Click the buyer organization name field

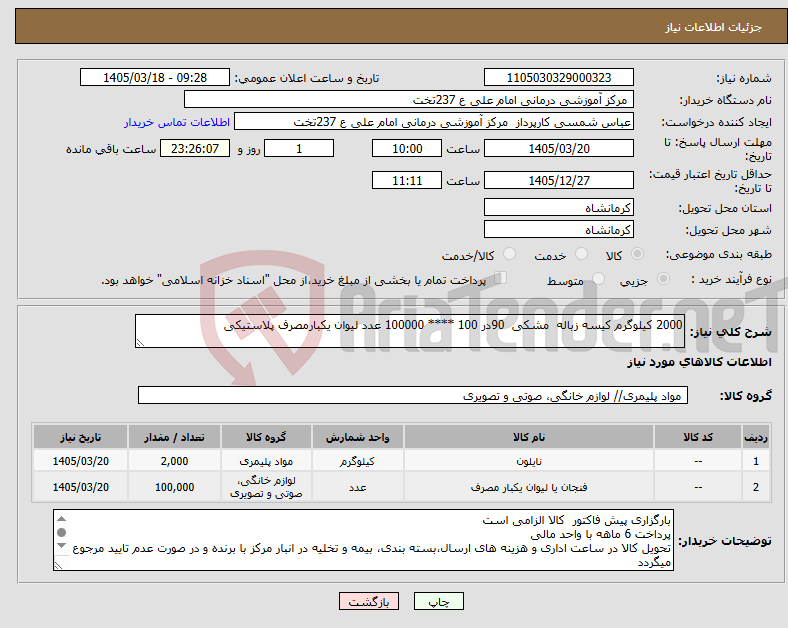coord(409,99)
